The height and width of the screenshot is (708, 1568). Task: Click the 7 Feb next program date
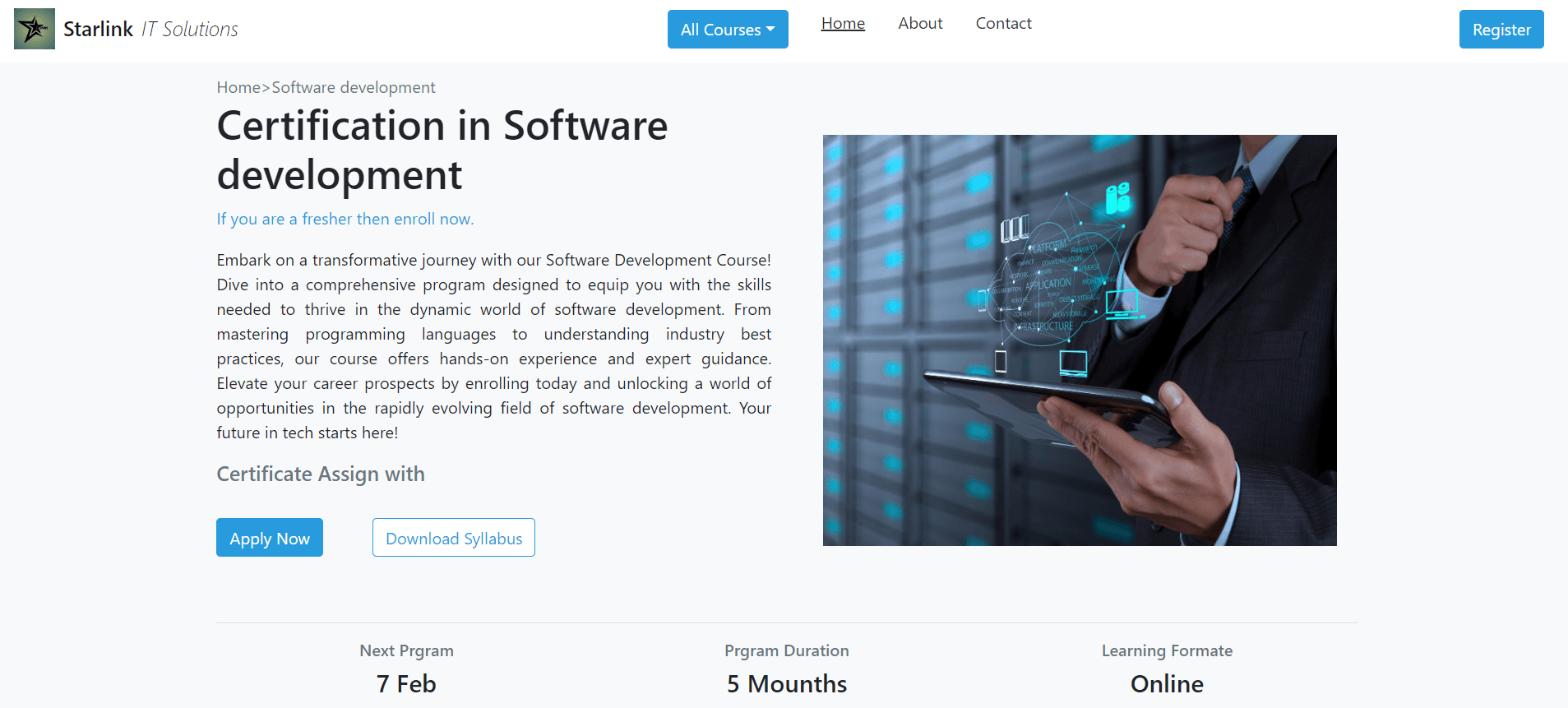pyautogui.click(x=406, y=684)
